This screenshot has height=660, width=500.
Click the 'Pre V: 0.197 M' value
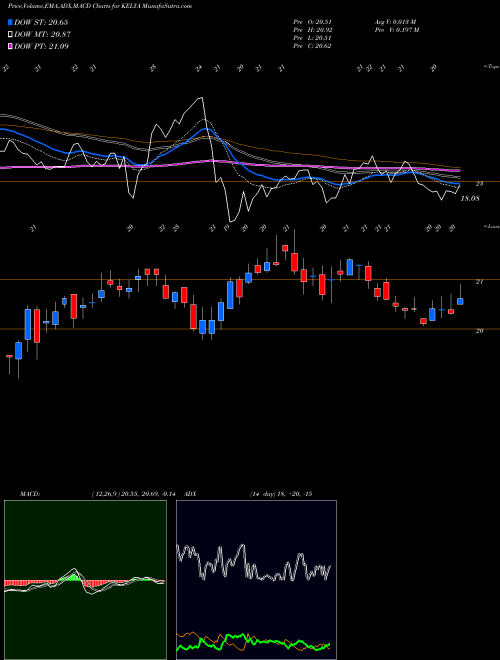396,30
